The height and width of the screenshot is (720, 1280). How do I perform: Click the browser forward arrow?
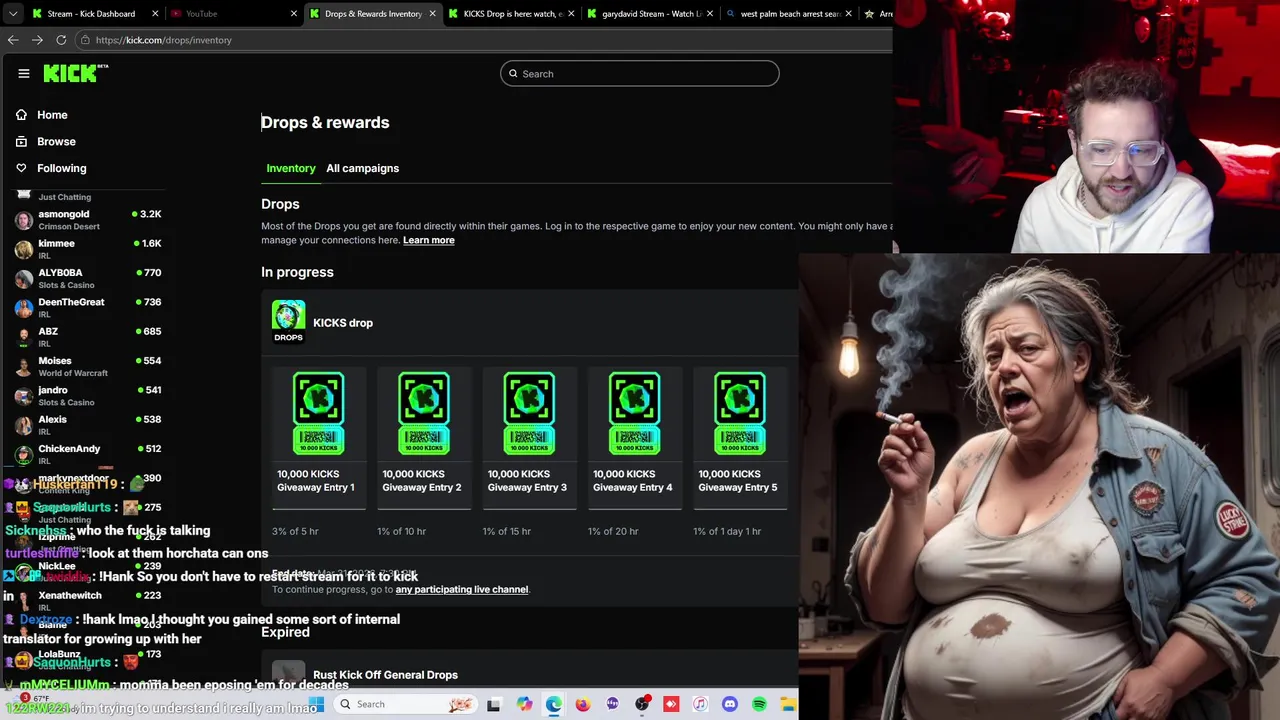(x=37, y=40)
